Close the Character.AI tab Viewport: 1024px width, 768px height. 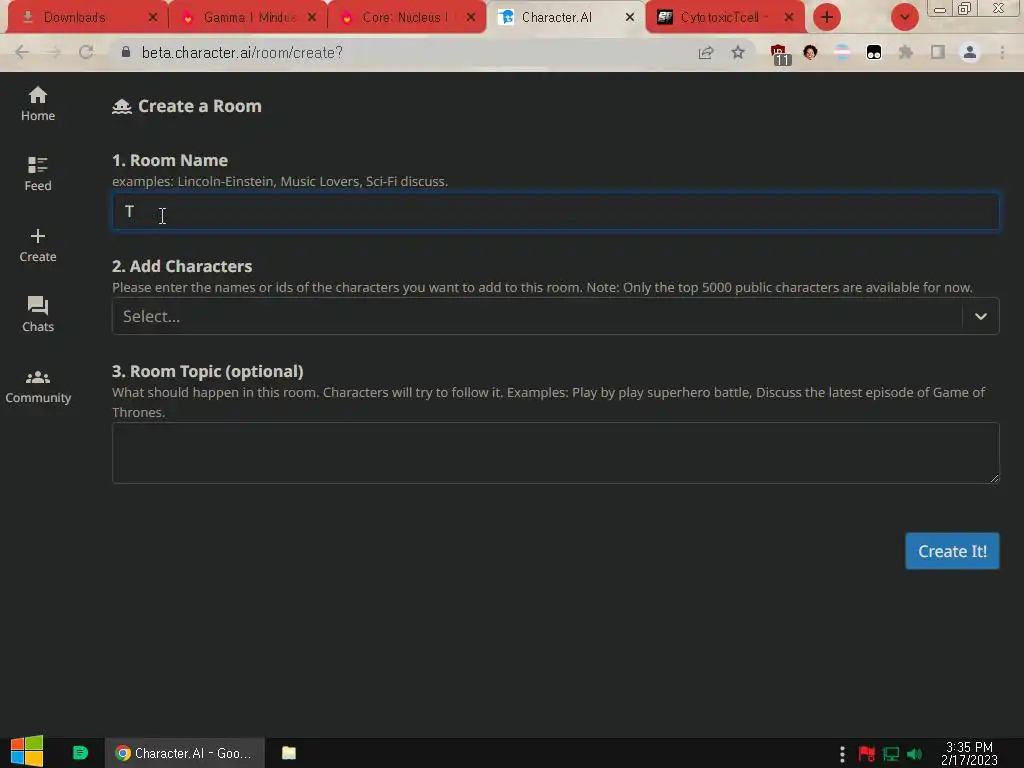(x=630, y=17)
